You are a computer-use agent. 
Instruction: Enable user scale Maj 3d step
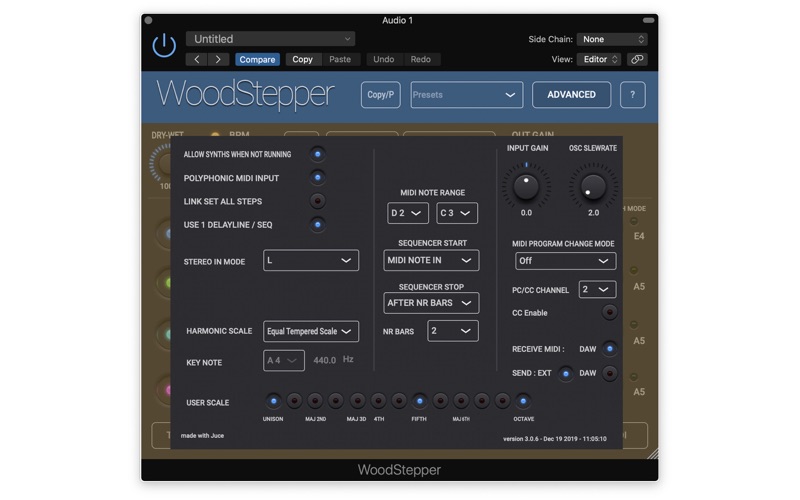[x=357, y=401]
